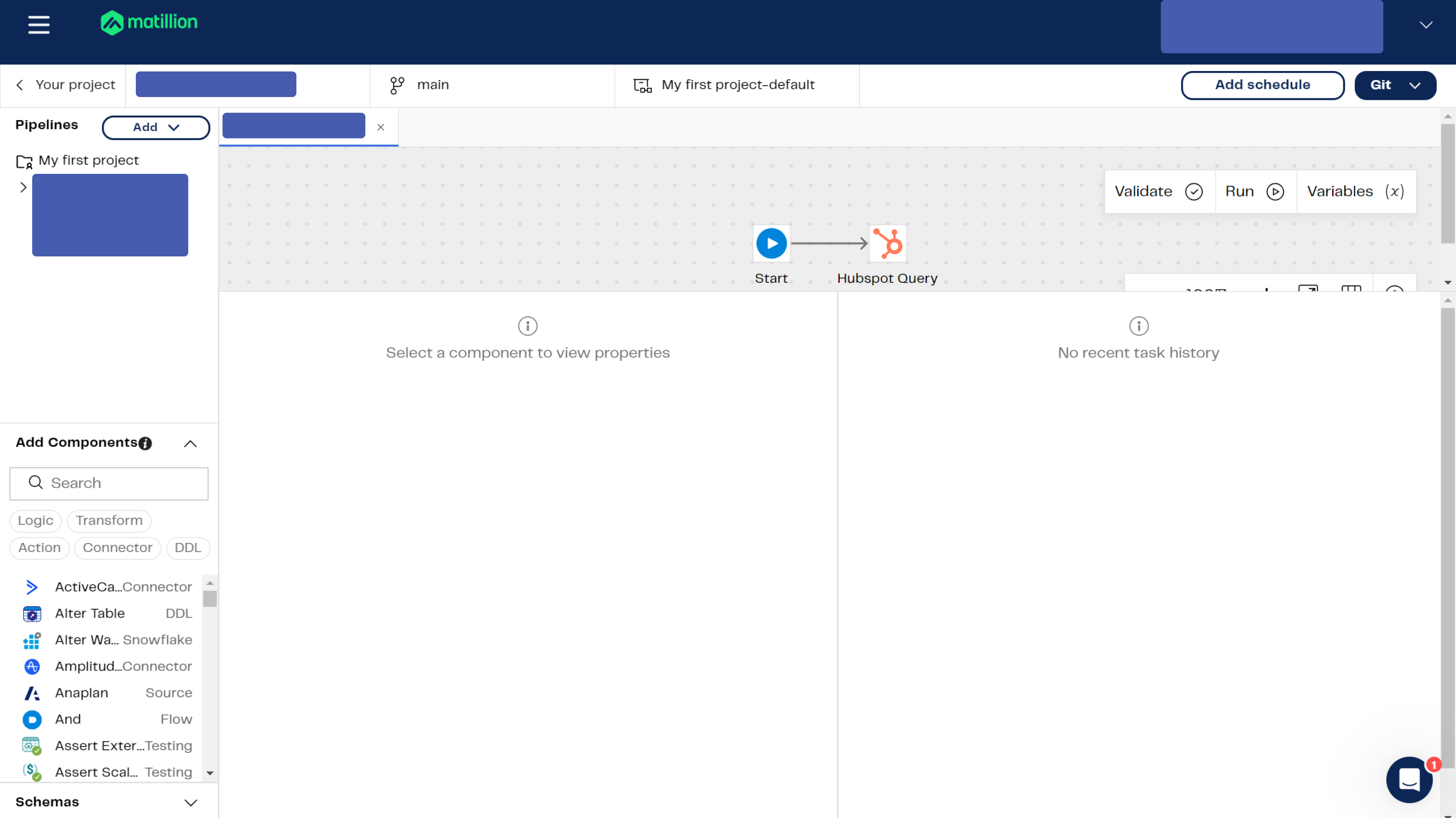Click the Matillion logo in the header
The height and width of the screenshot is (818, 1456).
pyautogui.click(x=149, y=23)
